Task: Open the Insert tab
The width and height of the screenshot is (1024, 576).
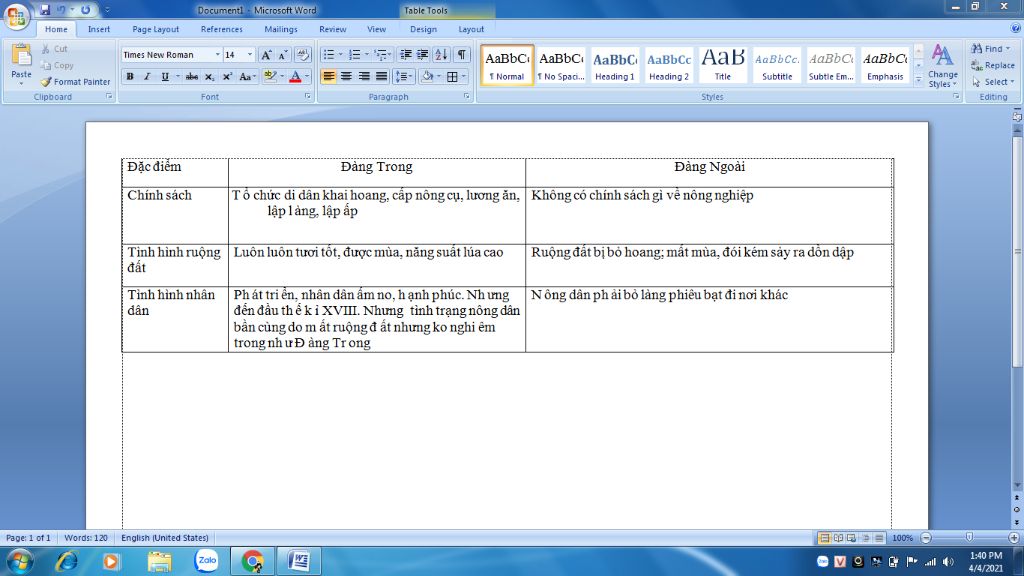Action: 99,29
